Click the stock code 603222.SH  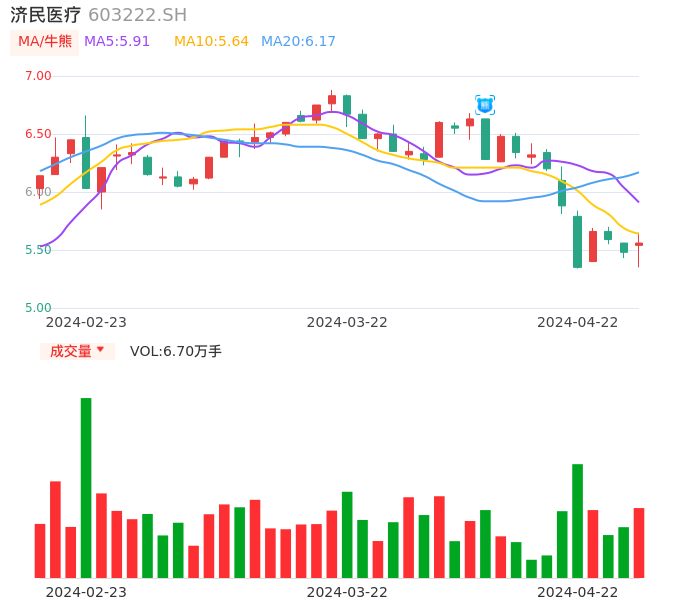[137, 15]
